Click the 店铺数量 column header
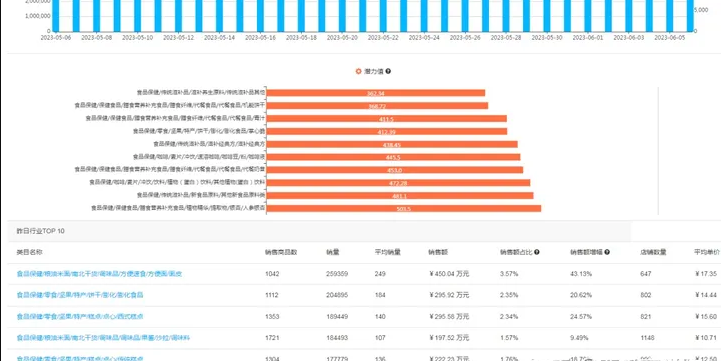Screen dimensions: 721x361 tap(653, 252)
